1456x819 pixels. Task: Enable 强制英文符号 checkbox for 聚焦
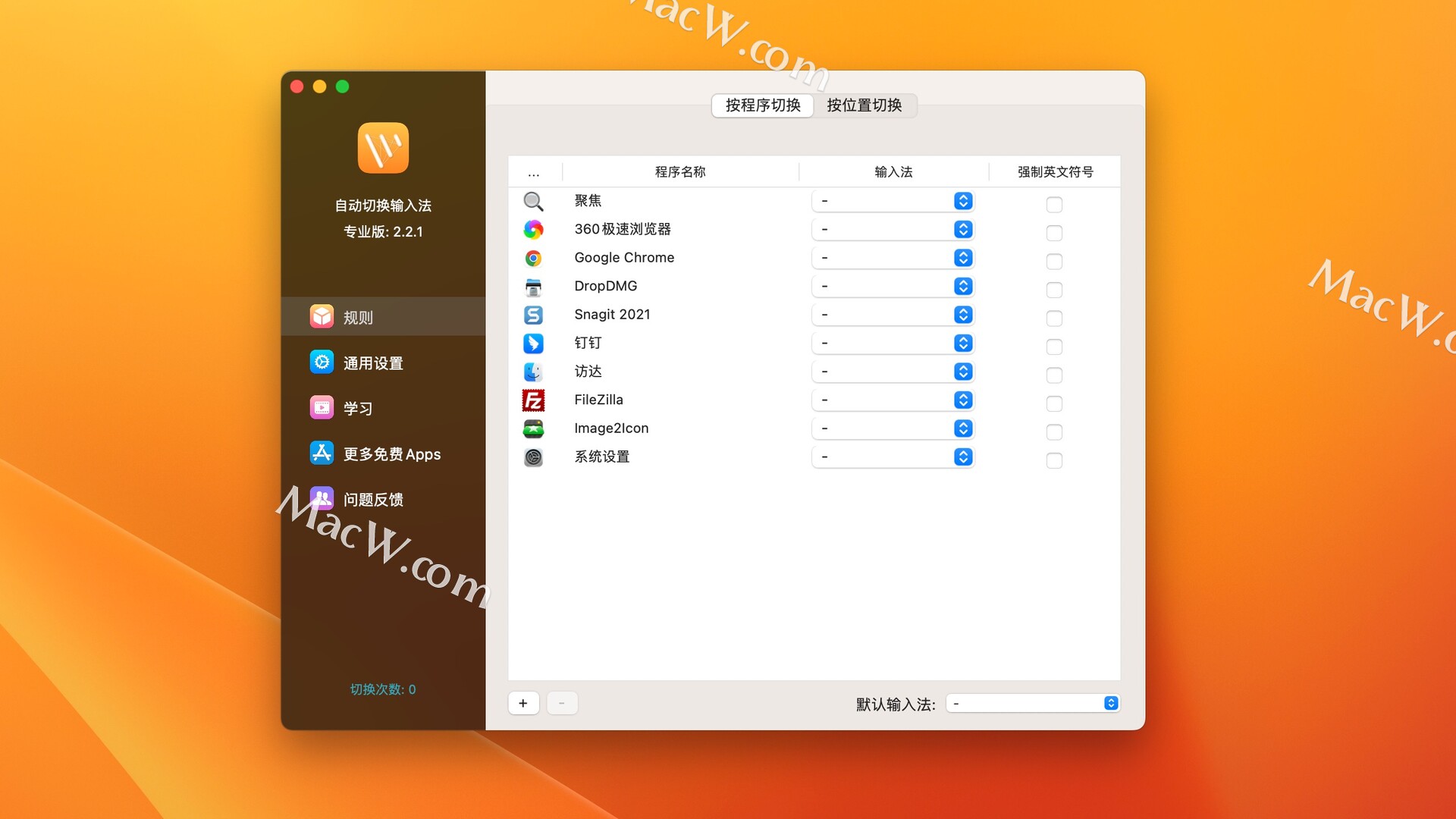tap(1054, 204)
